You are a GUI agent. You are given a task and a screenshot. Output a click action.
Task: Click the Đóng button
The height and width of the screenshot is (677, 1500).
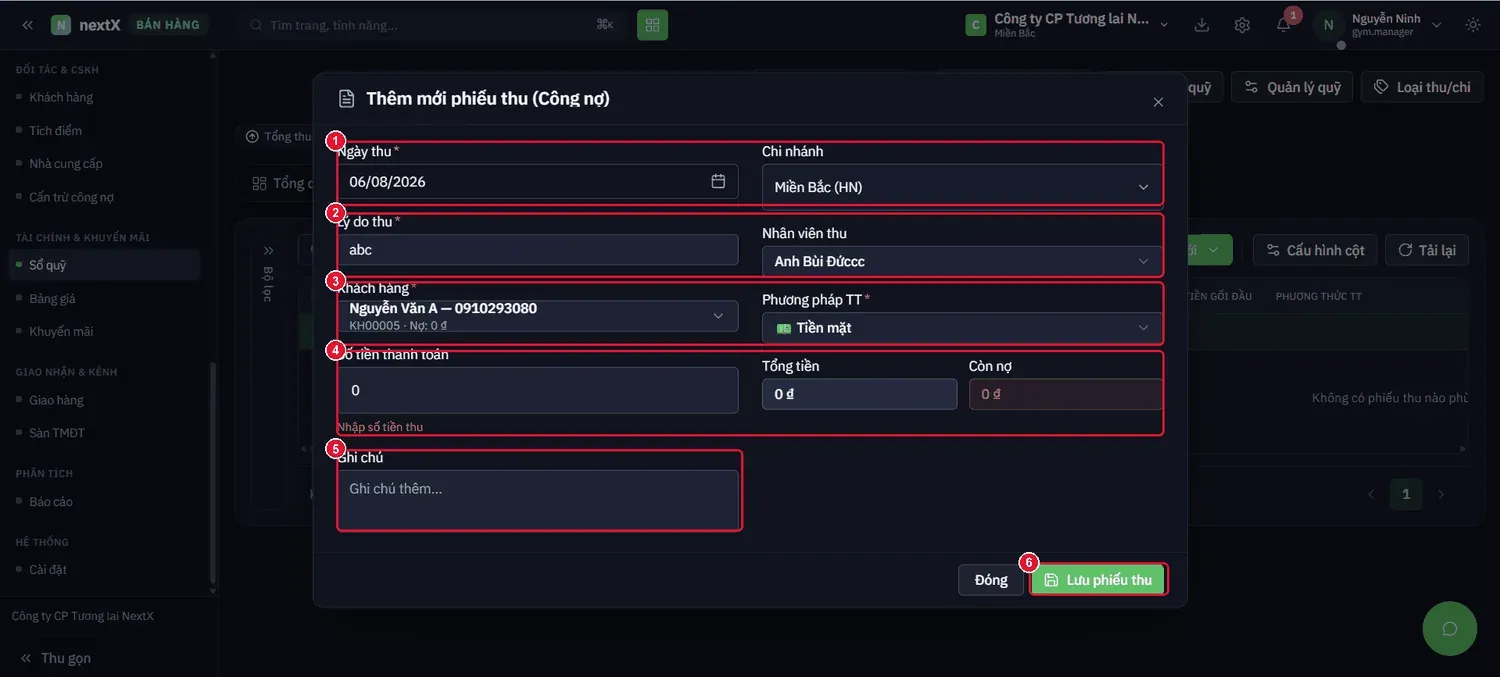[991, 580]
